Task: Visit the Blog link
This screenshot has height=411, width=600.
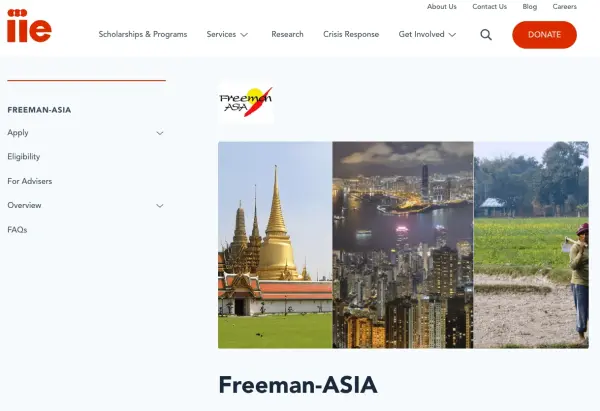Action: coord(530,7)
